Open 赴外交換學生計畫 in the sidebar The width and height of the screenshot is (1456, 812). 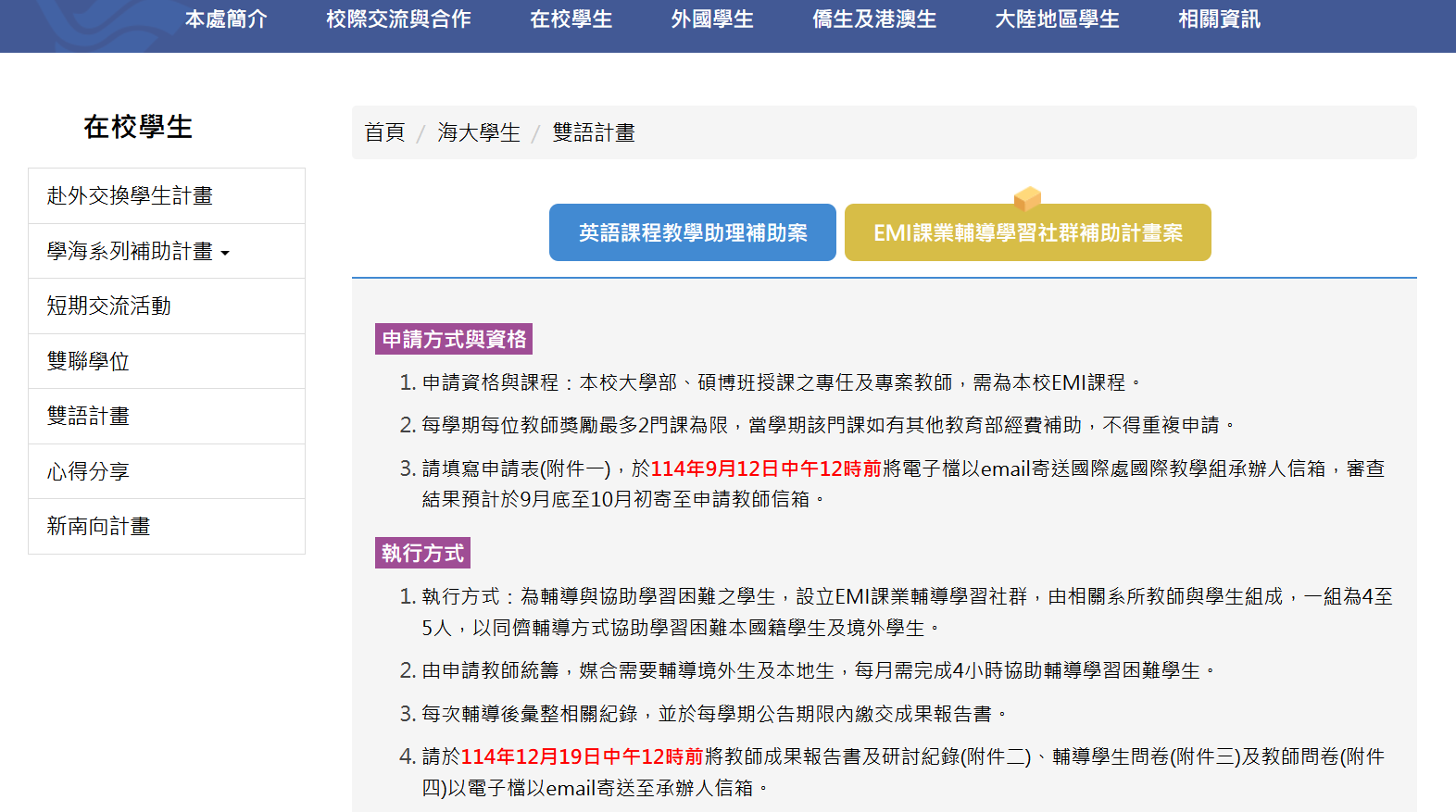coord(130,195)
